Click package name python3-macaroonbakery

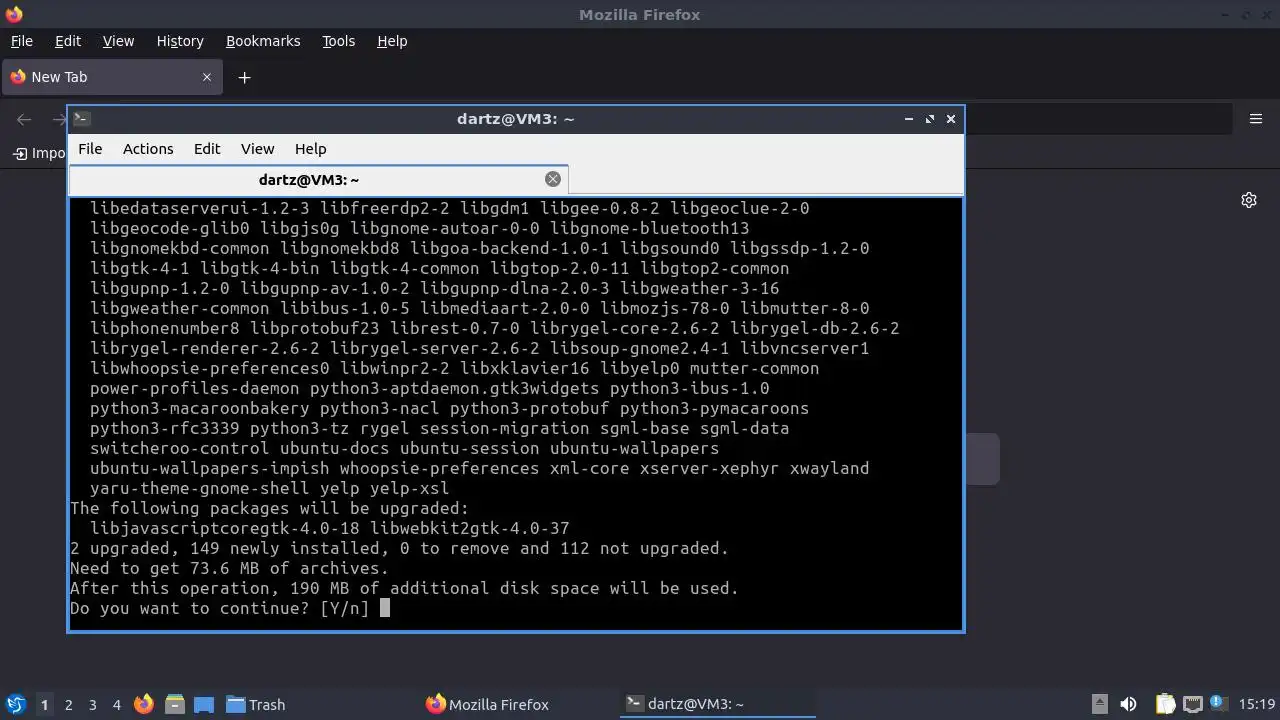199,408
